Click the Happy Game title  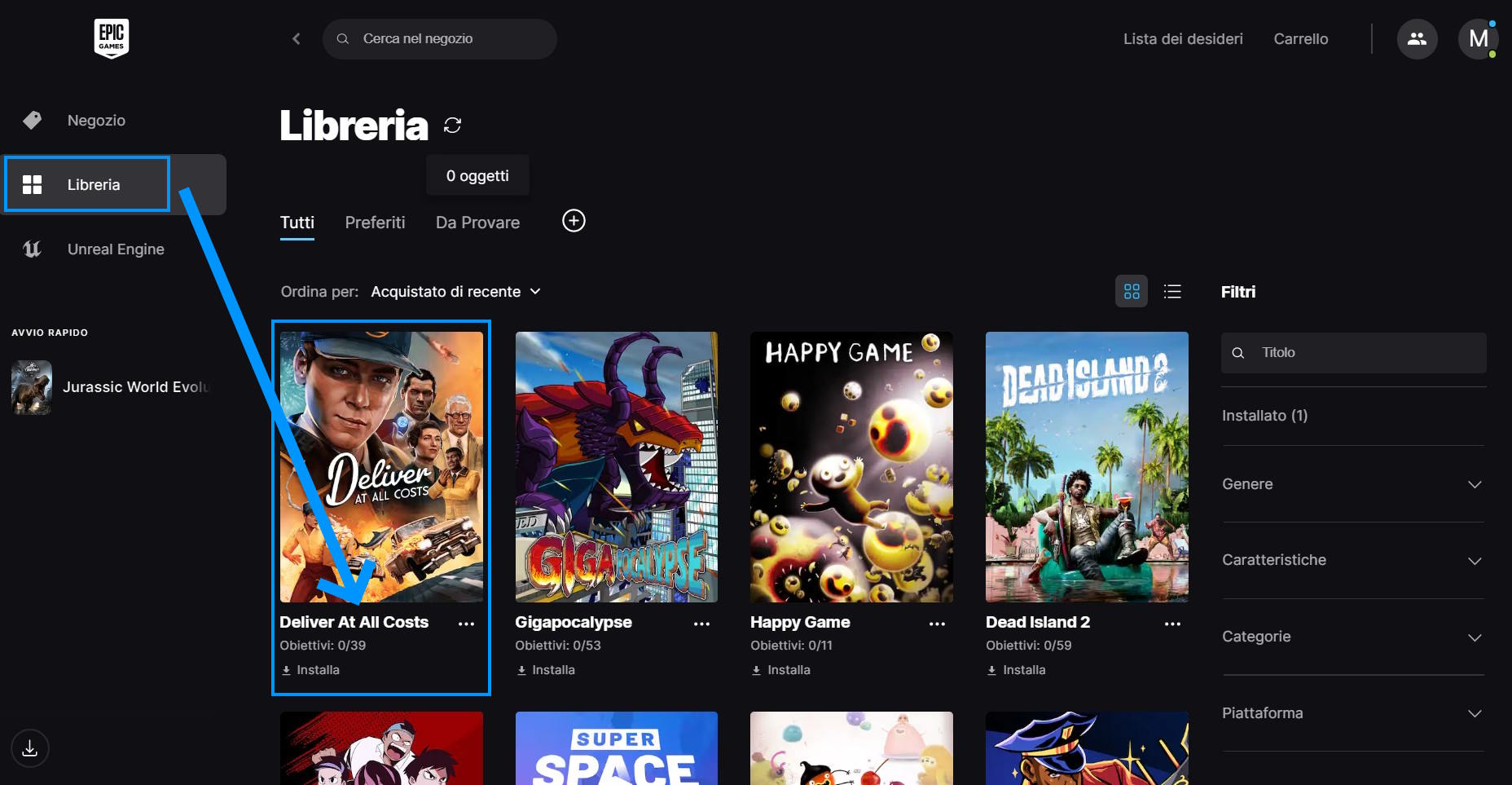pyautogui.click(x=800, y=622)
